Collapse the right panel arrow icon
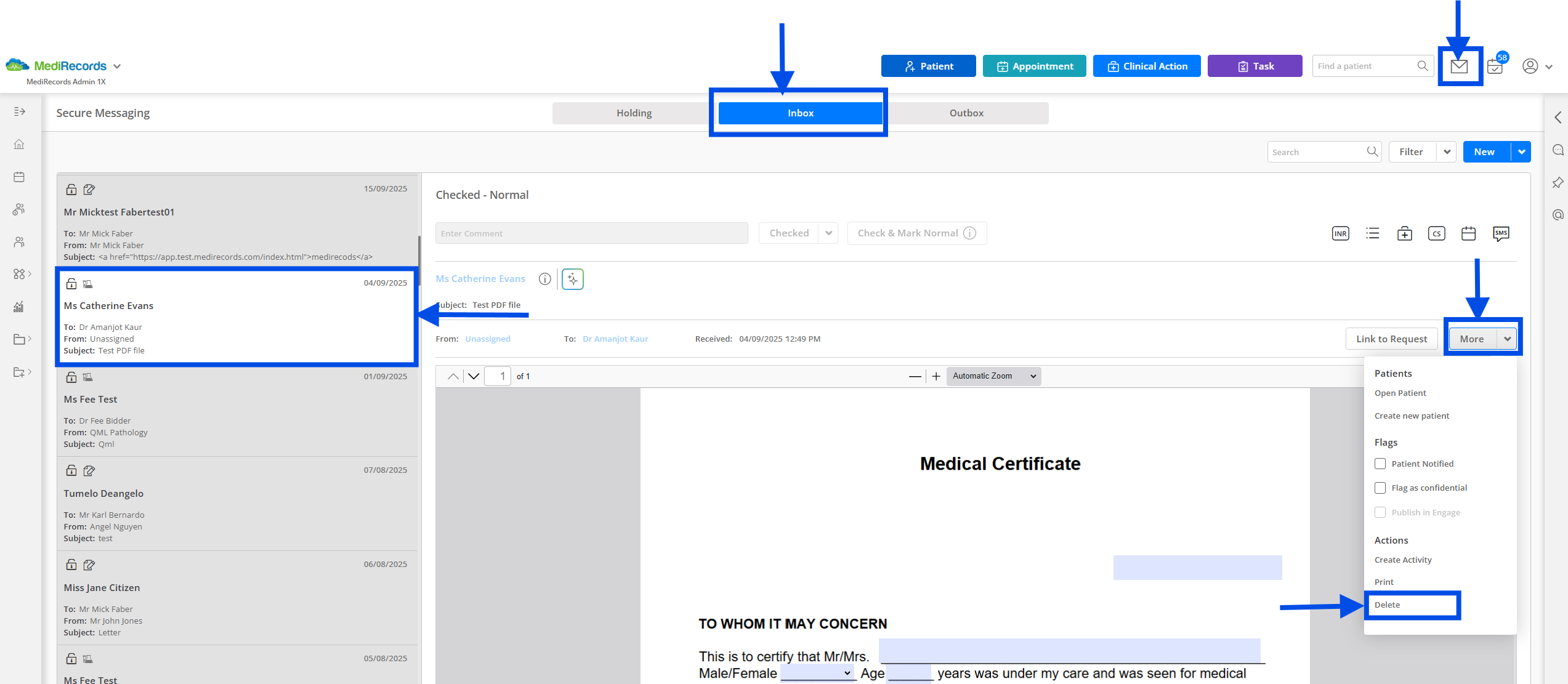This screenshot has height=684, width=1568. point(1558,117)
